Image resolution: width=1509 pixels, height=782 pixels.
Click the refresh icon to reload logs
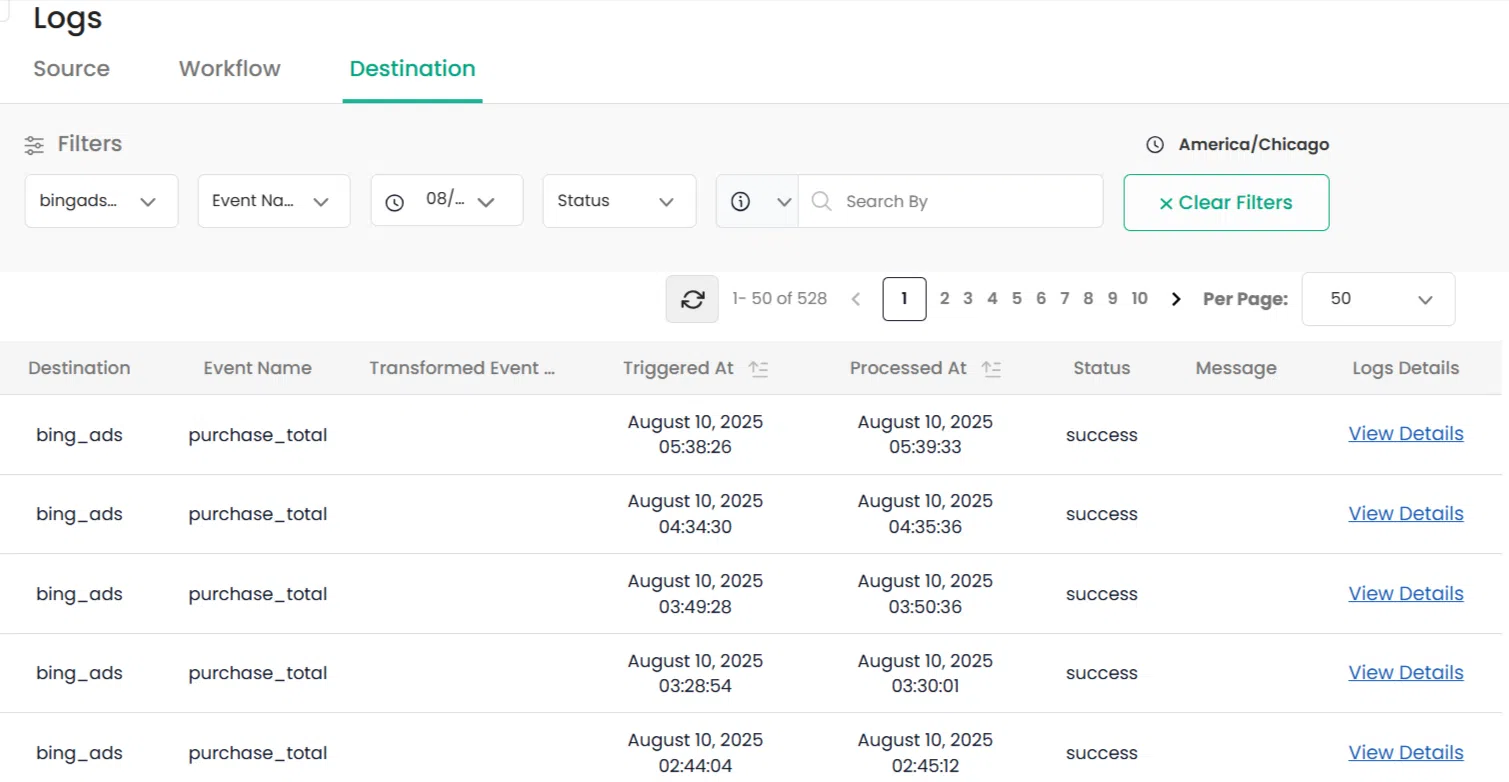click(x=691, y=299)
